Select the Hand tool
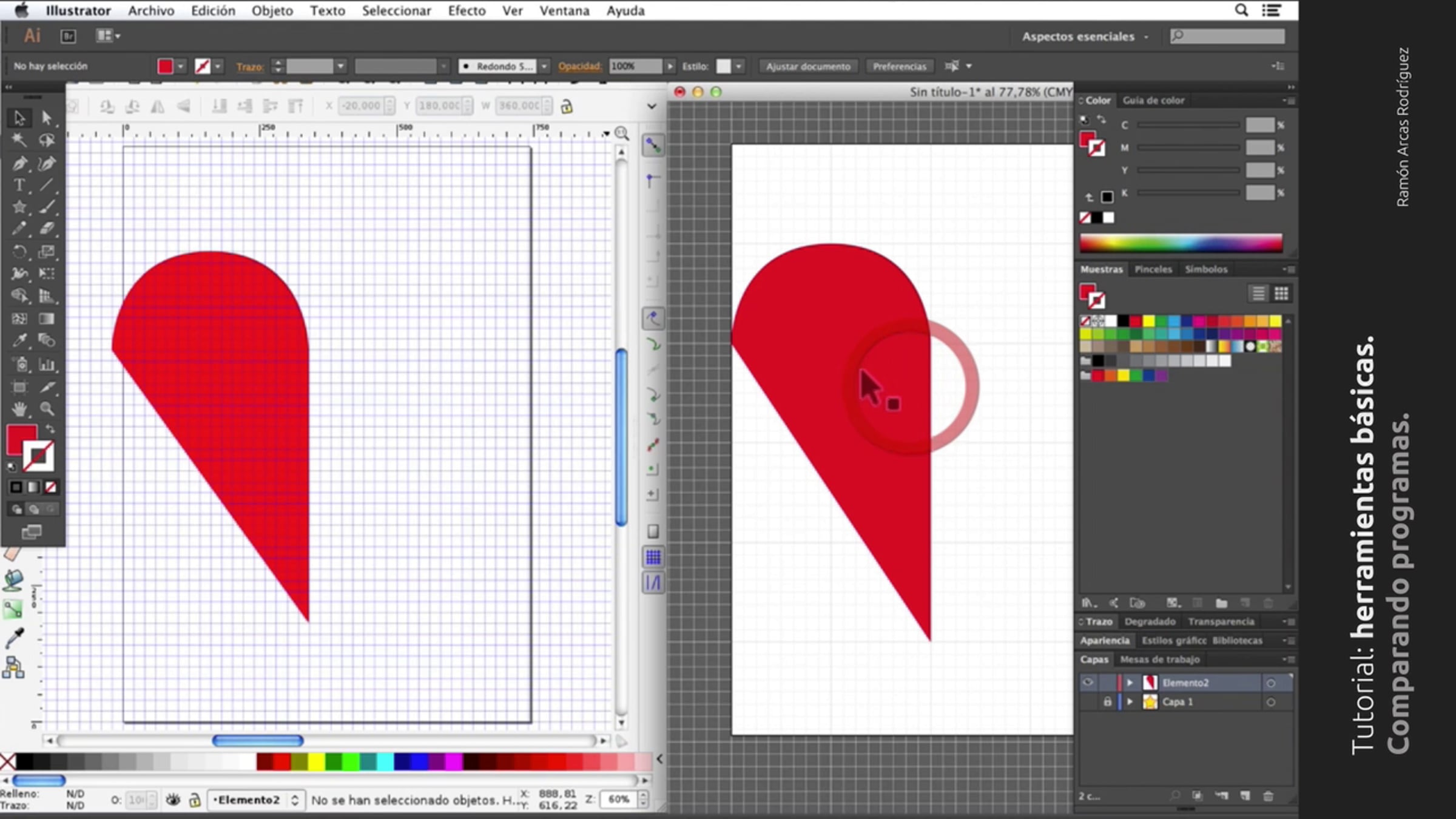 point(19,409)
